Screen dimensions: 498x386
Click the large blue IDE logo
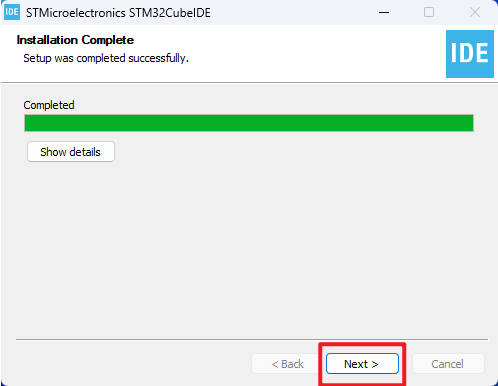click(x=470, y=54)
